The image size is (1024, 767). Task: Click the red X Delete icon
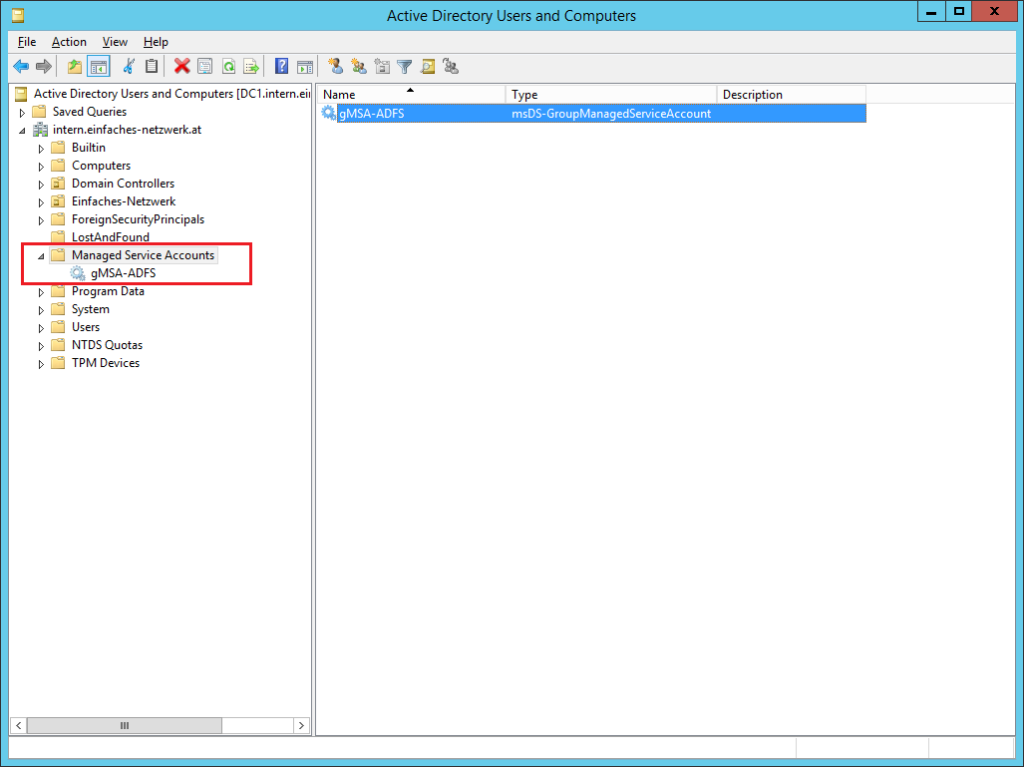[182, 66]
